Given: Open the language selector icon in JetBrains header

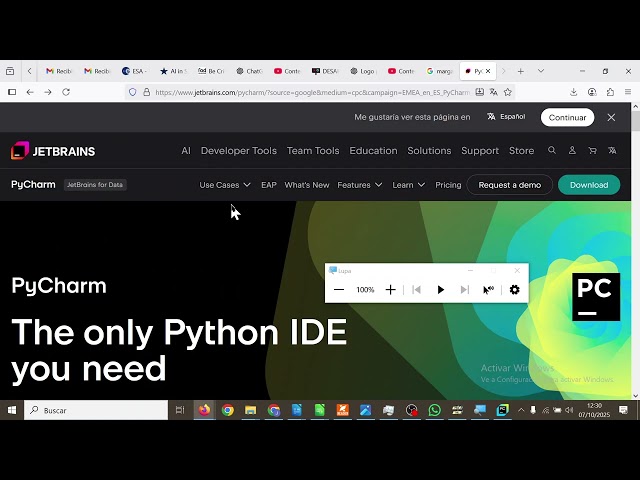Looking at the screenshot, I should click(x=612, y=151).
